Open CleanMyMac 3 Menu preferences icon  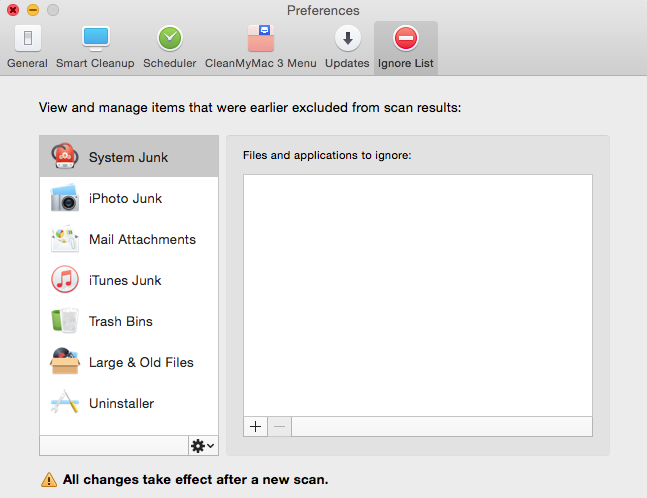point(261,38)
